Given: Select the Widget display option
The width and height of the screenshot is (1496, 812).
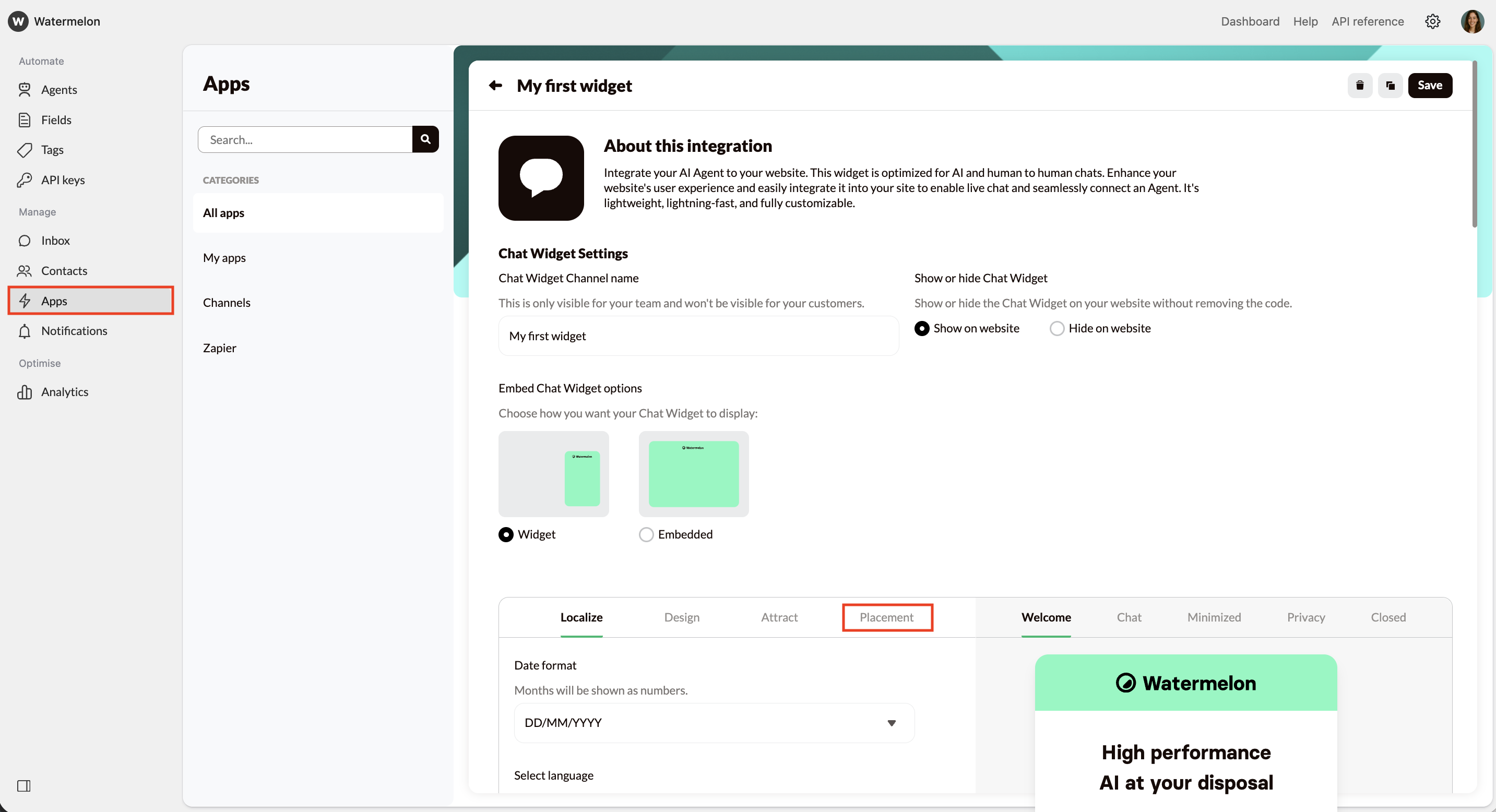Looking at the screenshot, I should tap(506, 534).
